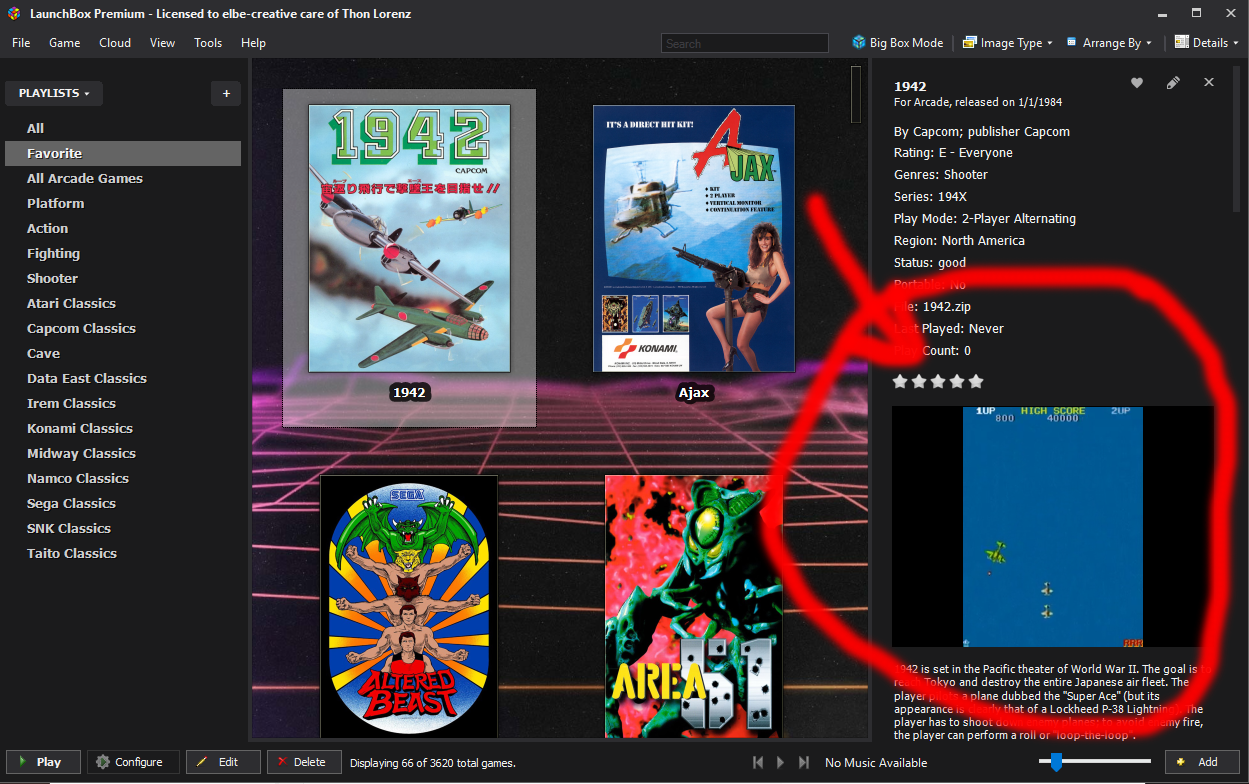Click the LaunchBox app icon in title bar
Screen dimensions: 1249x784
pos(13,14)
